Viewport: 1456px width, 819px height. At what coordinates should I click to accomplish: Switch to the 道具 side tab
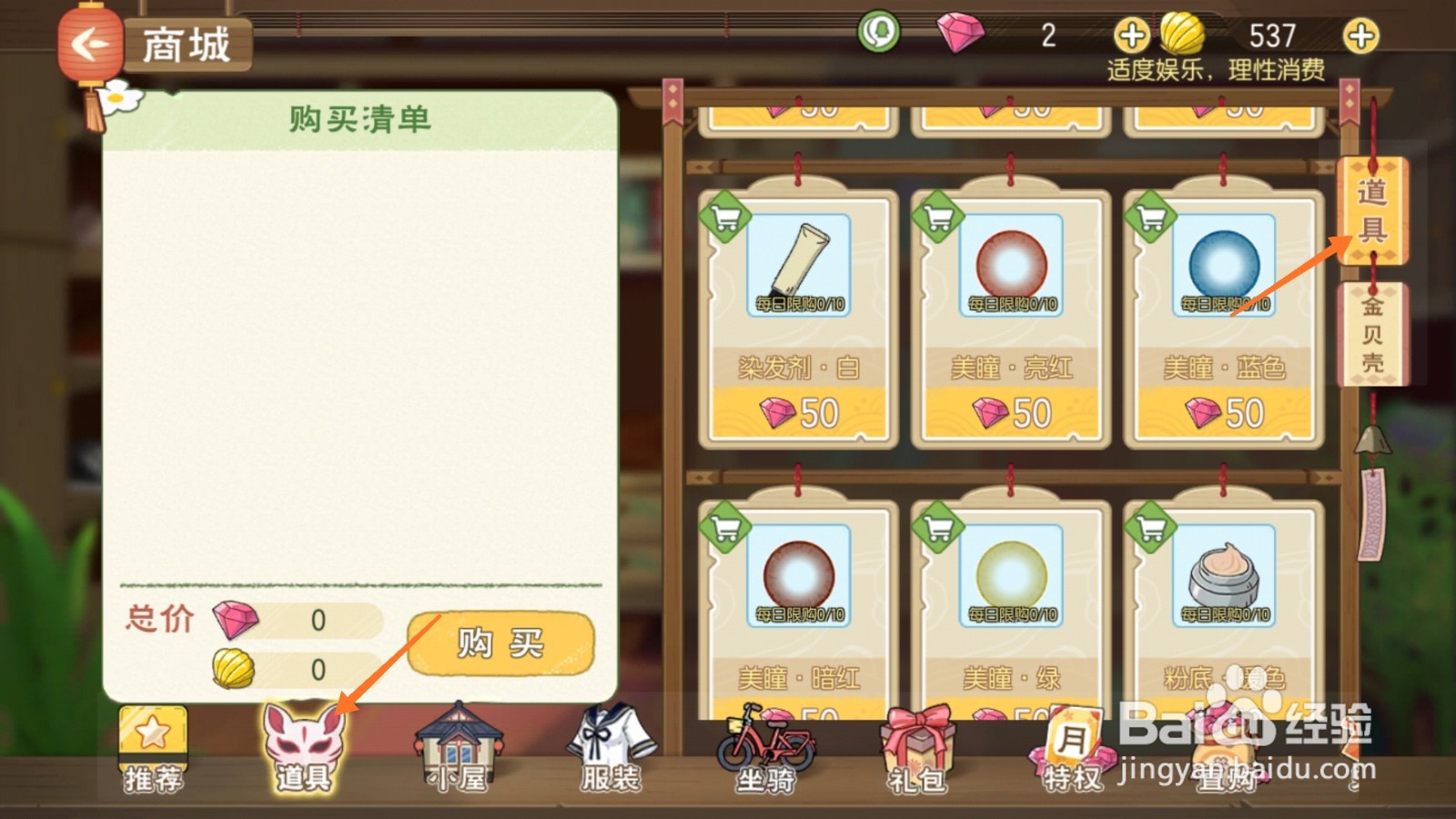click(x=1372, y=211)
